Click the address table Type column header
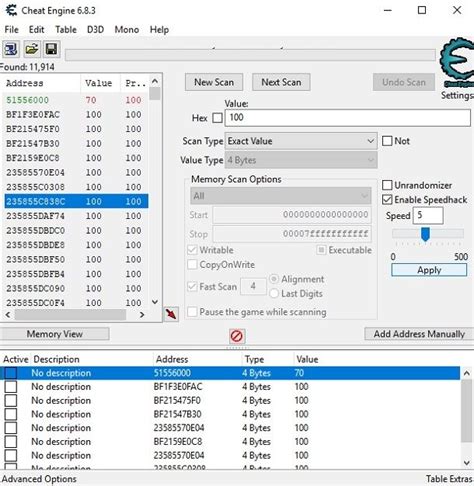 click(x=267, y=359)
